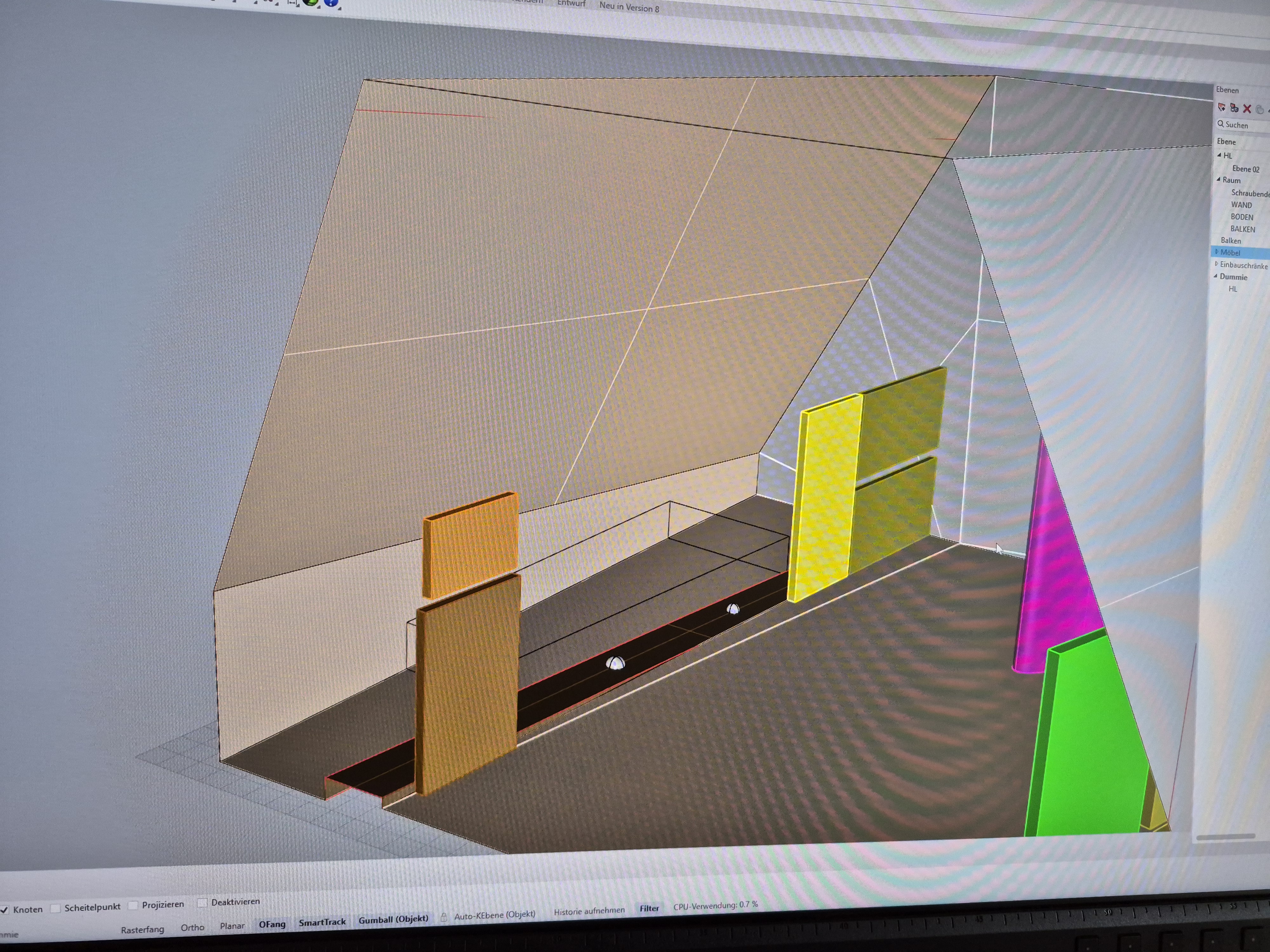This screenshot has width=1270, height=952.
Task: Click the new layer icon in Ebenen panel
Action: 1221,107
